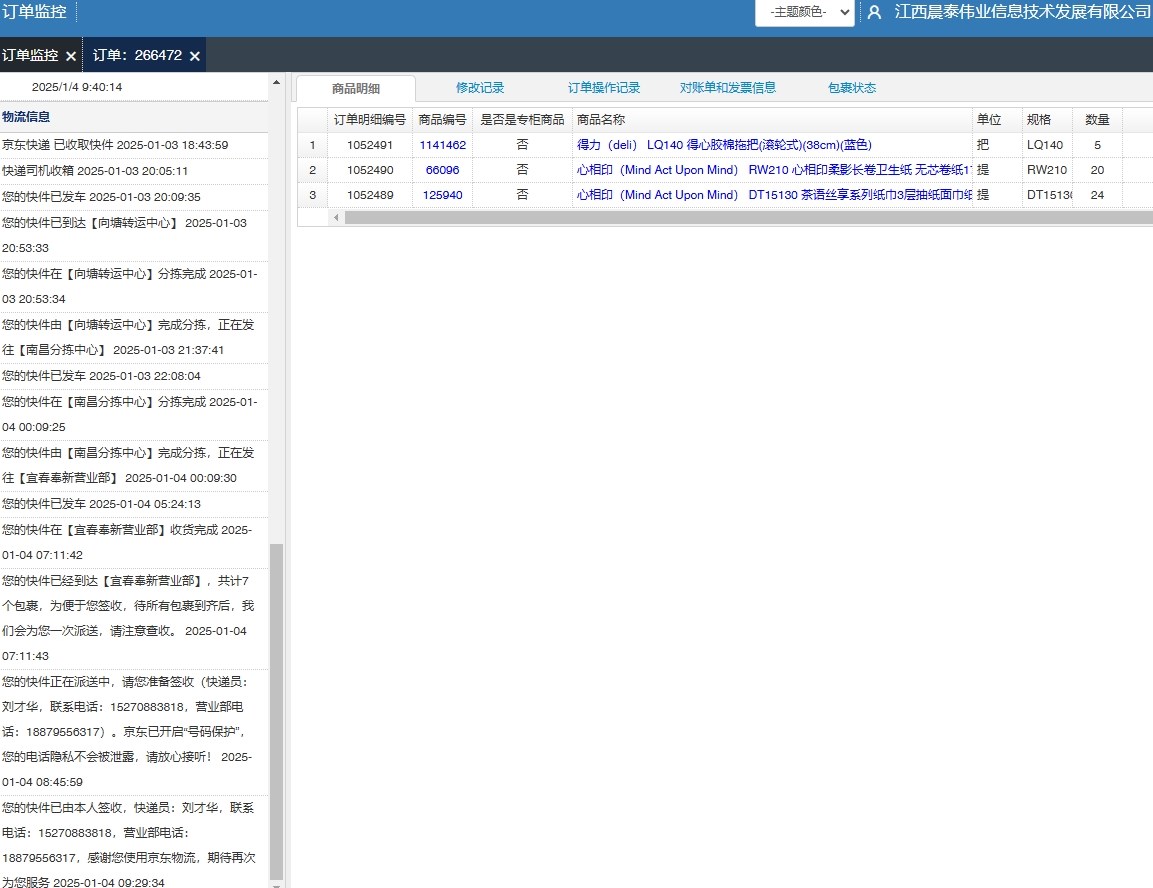Click the specification cell LQ140
This screenshot has width=1153, height=888.
(x=1047, y=145)
